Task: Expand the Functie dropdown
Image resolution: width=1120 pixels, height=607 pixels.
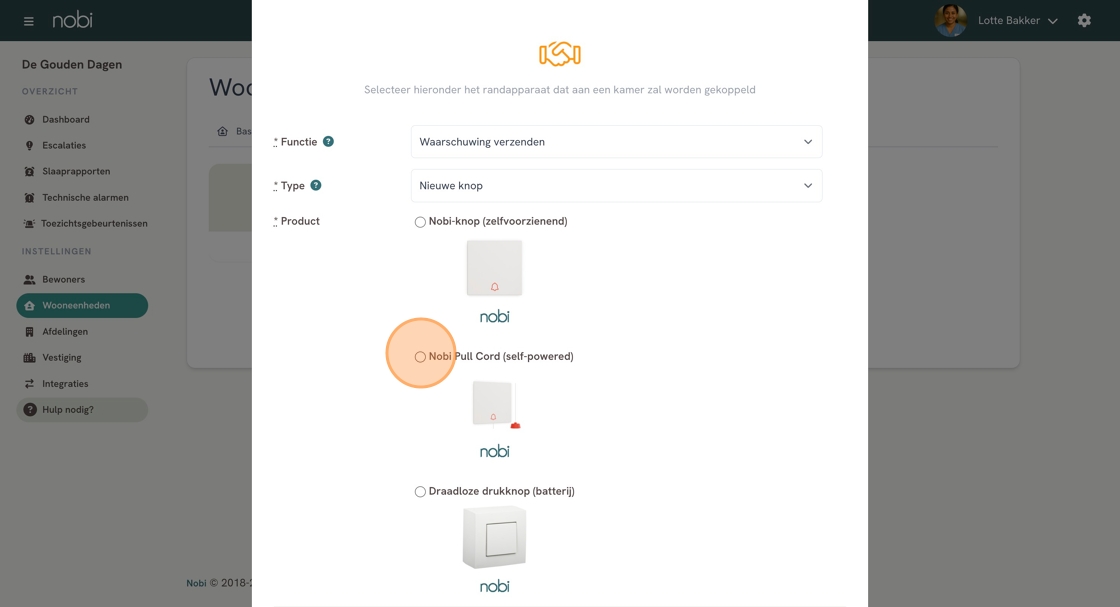Action: pyautogui.click(x=616, y=142)
